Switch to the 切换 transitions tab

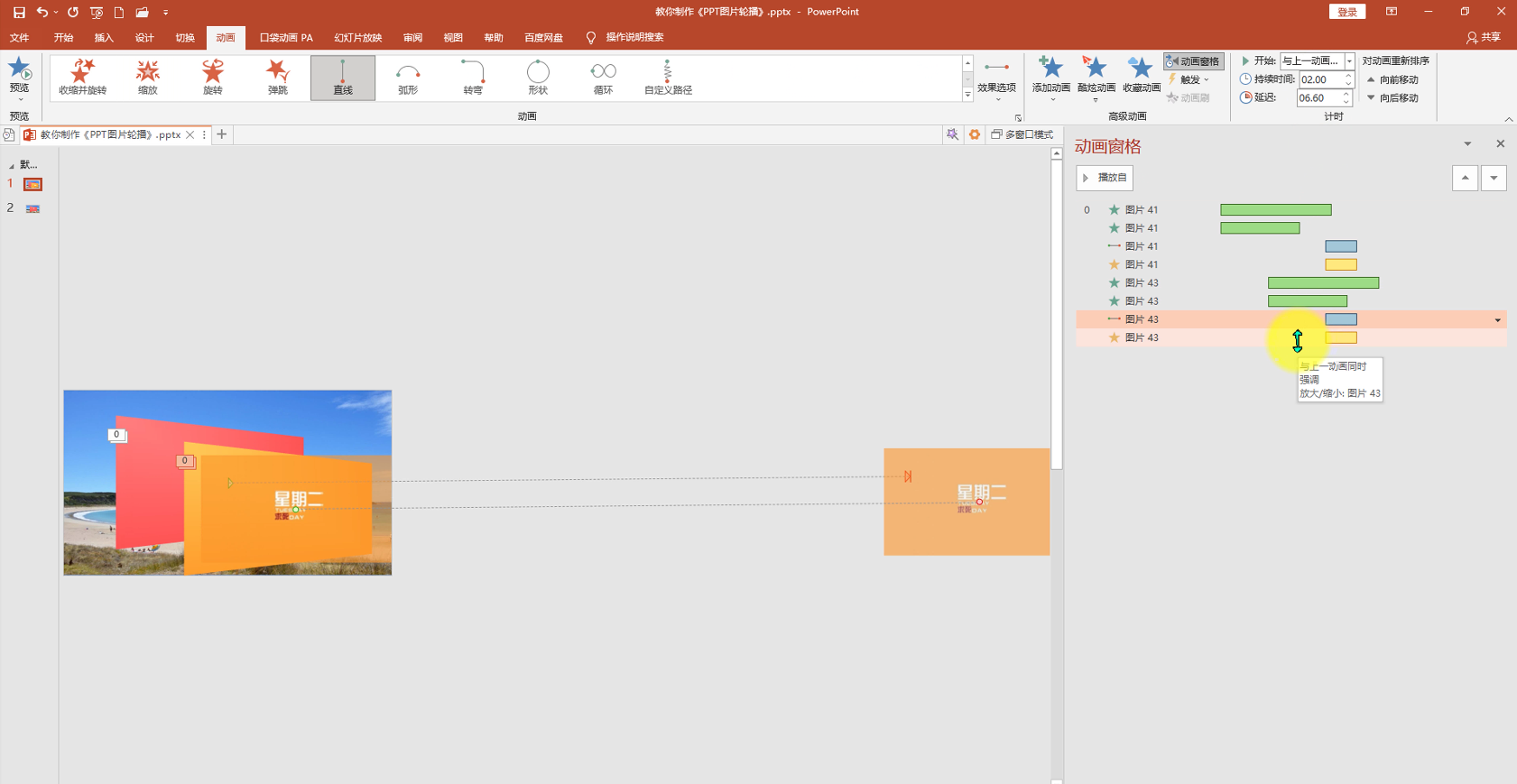185,38
